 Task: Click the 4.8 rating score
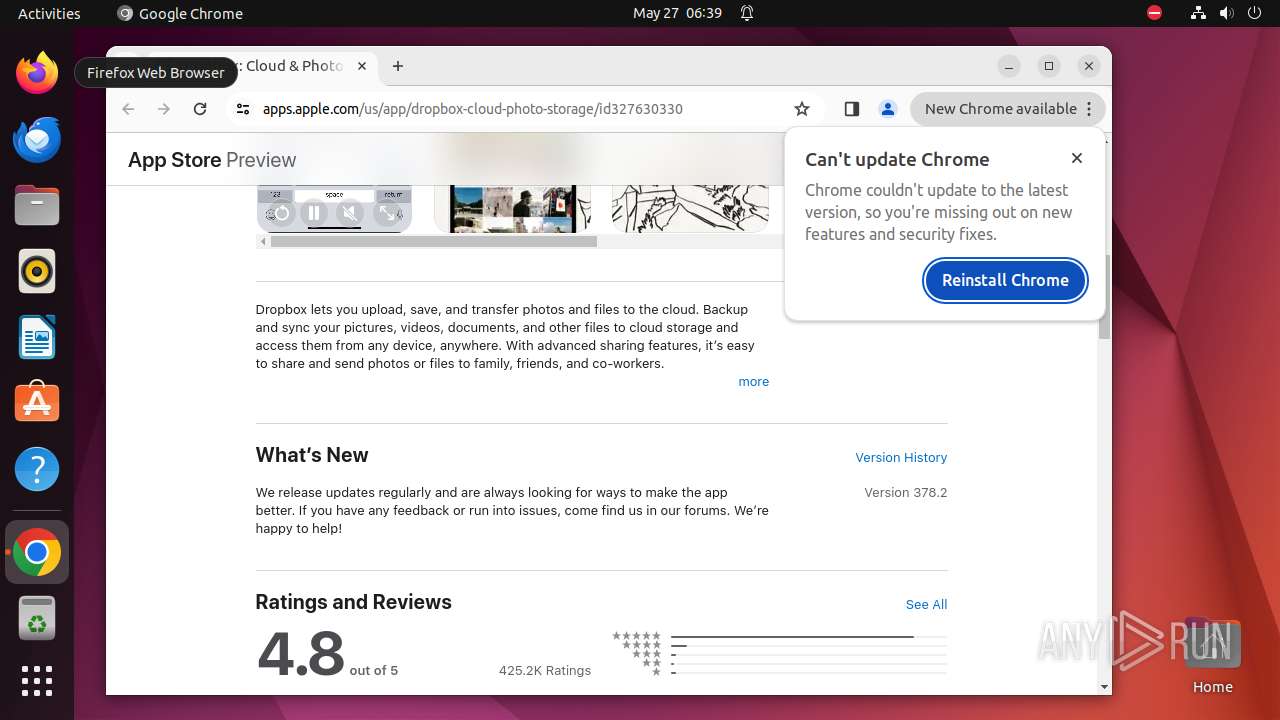coord(301,653)
